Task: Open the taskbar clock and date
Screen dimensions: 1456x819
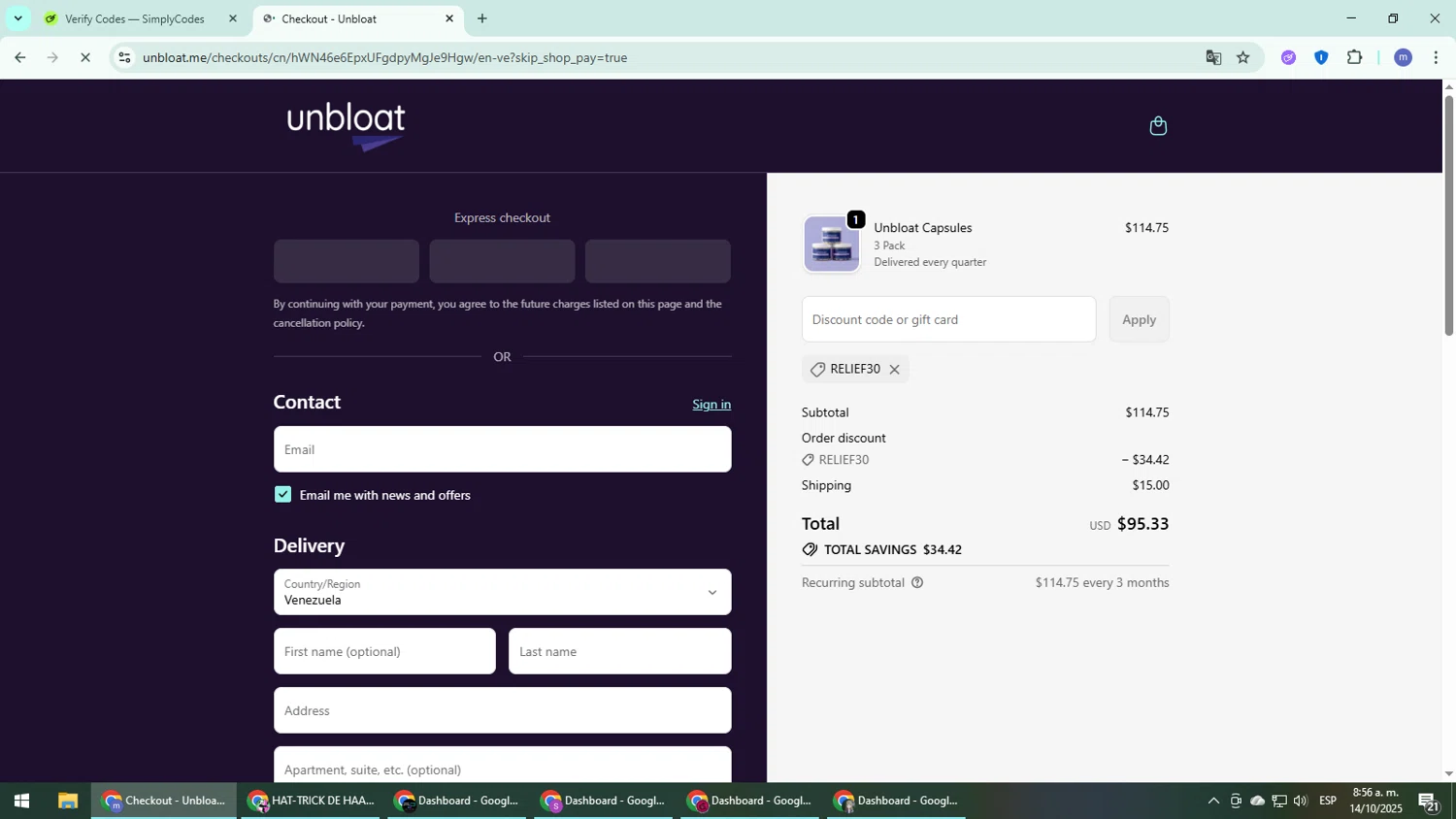Action: 1375,801
